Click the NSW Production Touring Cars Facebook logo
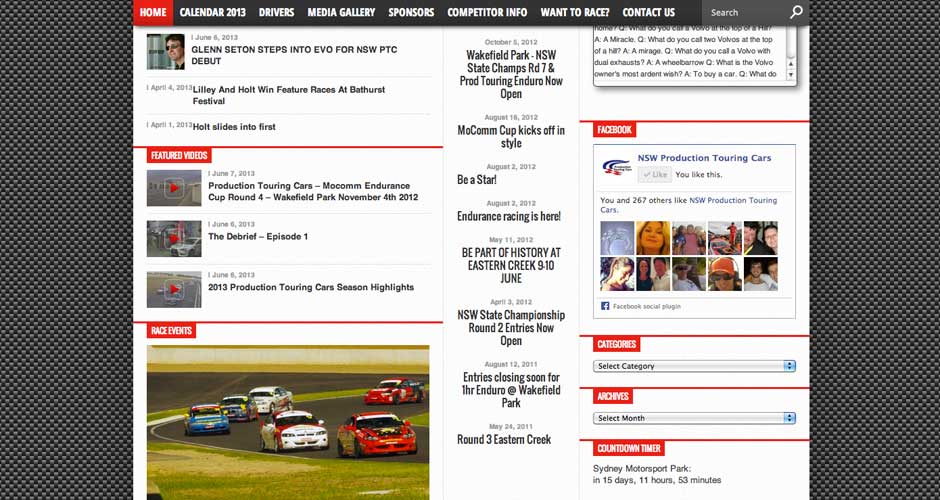This screenshot has height=500, width=940. coord(616,167)
